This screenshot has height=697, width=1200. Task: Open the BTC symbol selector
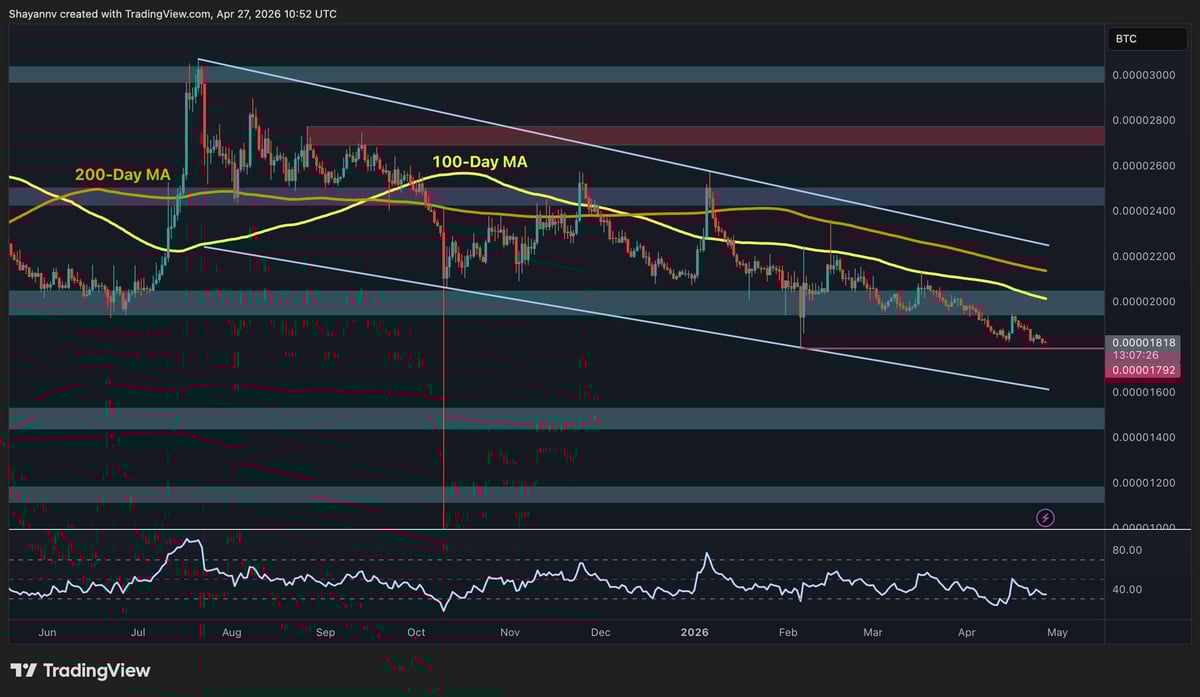pos(1146,38)
